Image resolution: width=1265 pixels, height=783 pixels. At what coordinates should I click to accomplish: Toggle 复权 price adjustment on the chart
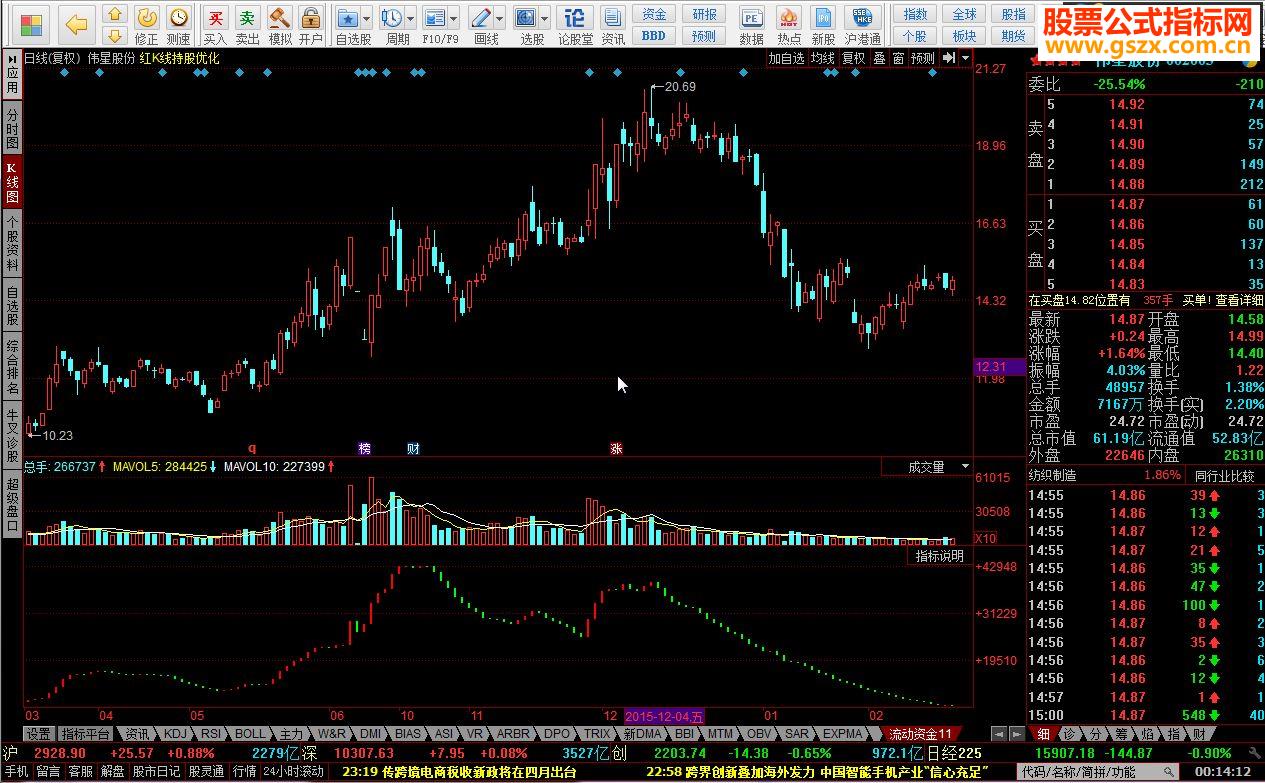click(x=853, y=59)
